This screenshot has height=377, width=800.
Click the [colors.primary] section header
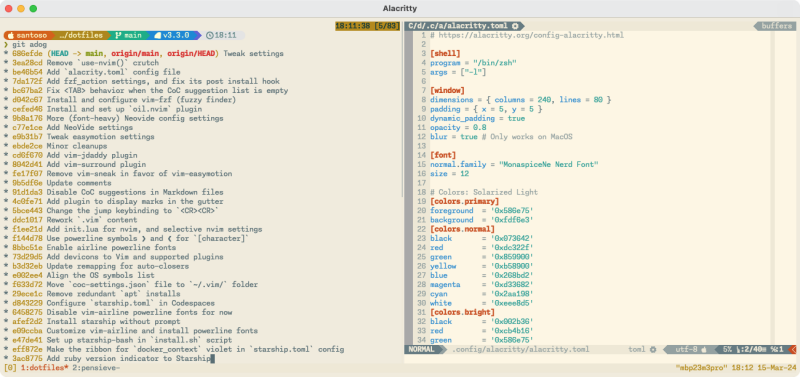pos(465,202)
